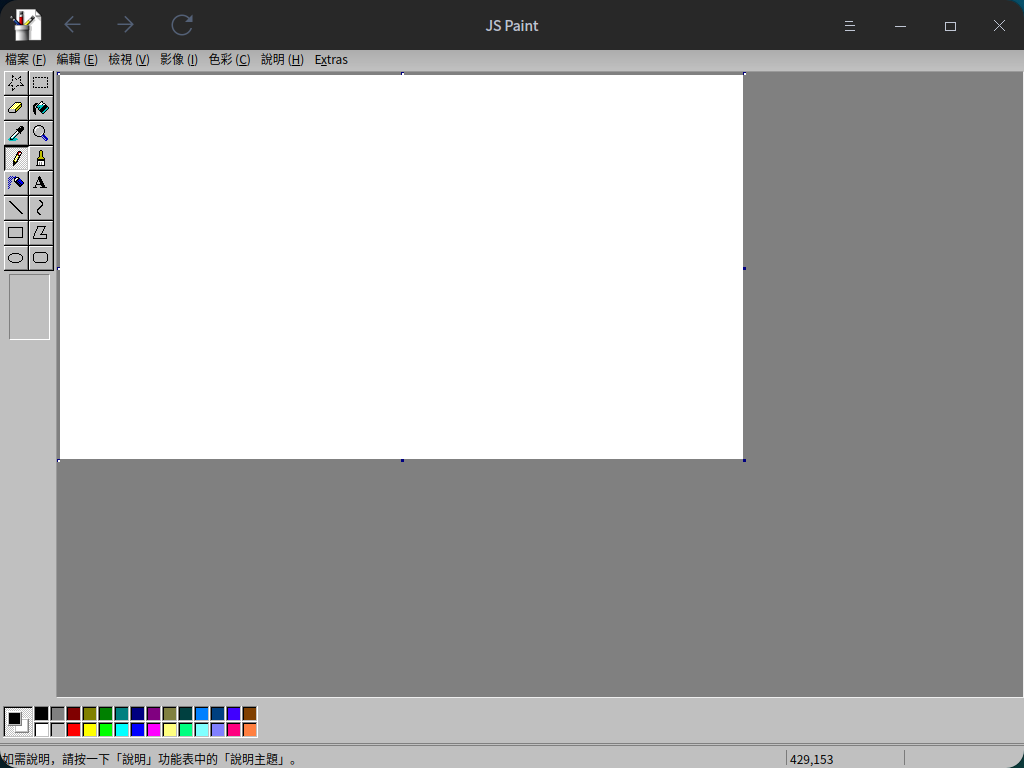Open the 檔案 (F) menu
Screen dimensions: 1024x768
pyautogui.click(x=26, y=60)
